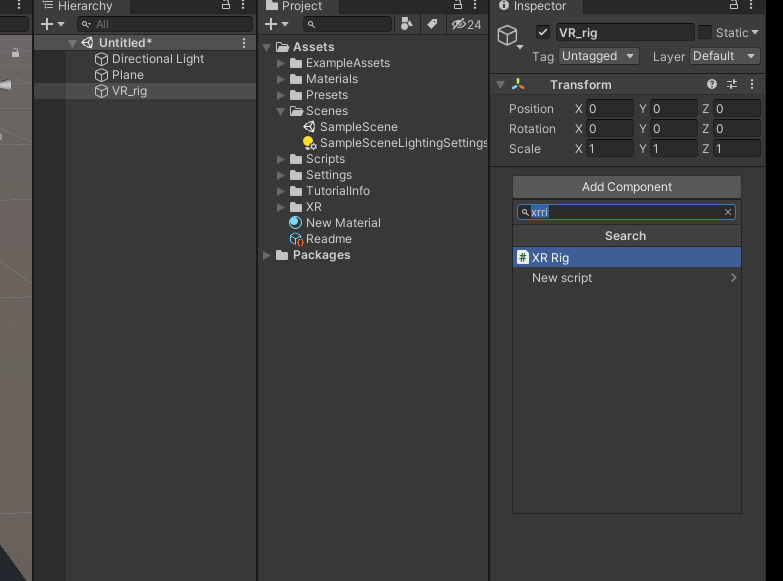Open the Hierarchy create plus dropdown
The image size is (783, 581).
[52, 24]
